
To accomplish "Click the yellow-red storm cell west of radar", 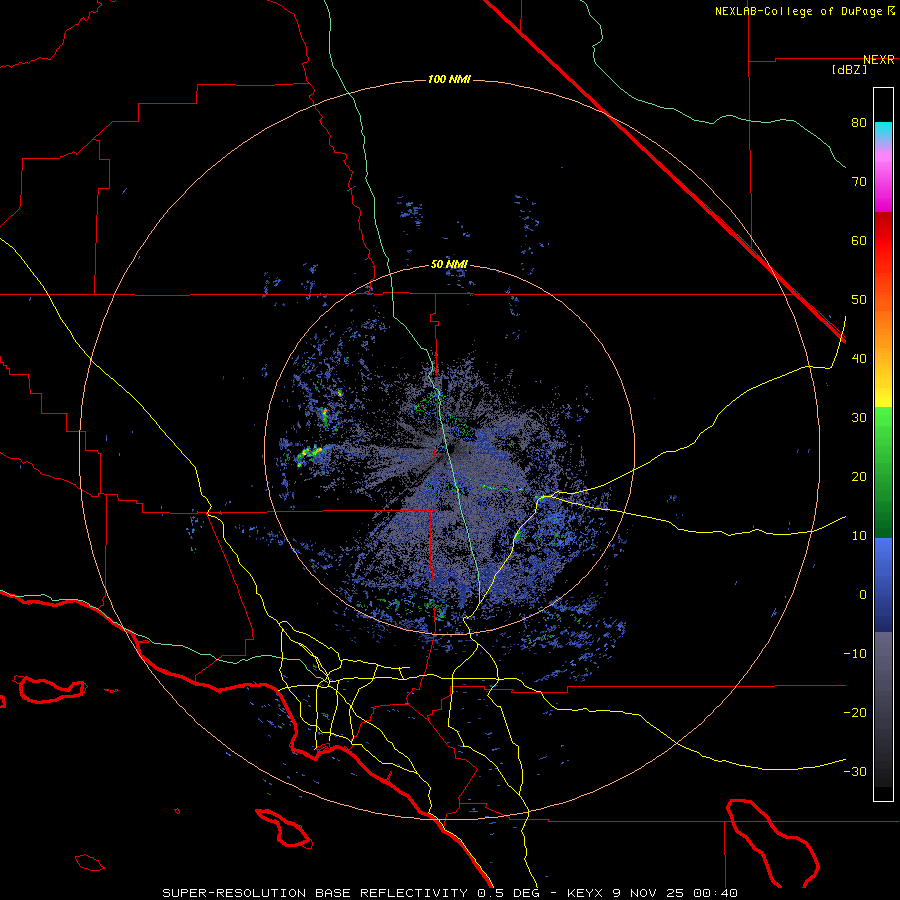I will click(310, 455).
